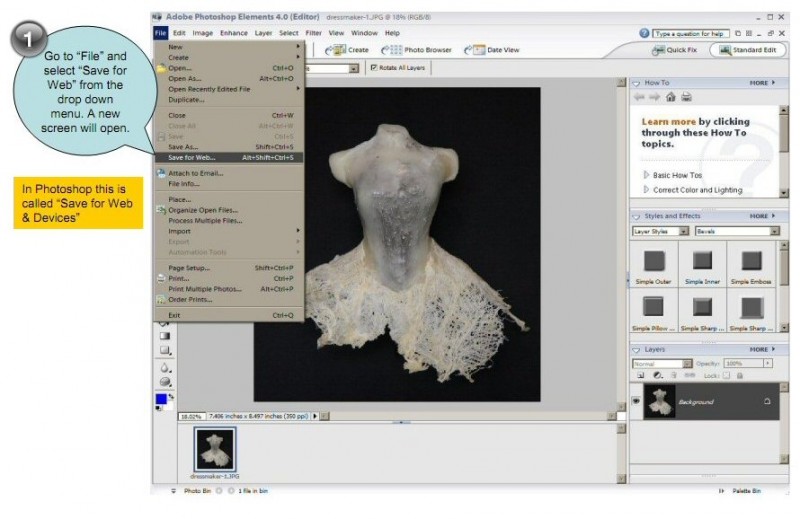Open status bar info arrow menu
Screen dimensions: 800x519
(315, 416)
